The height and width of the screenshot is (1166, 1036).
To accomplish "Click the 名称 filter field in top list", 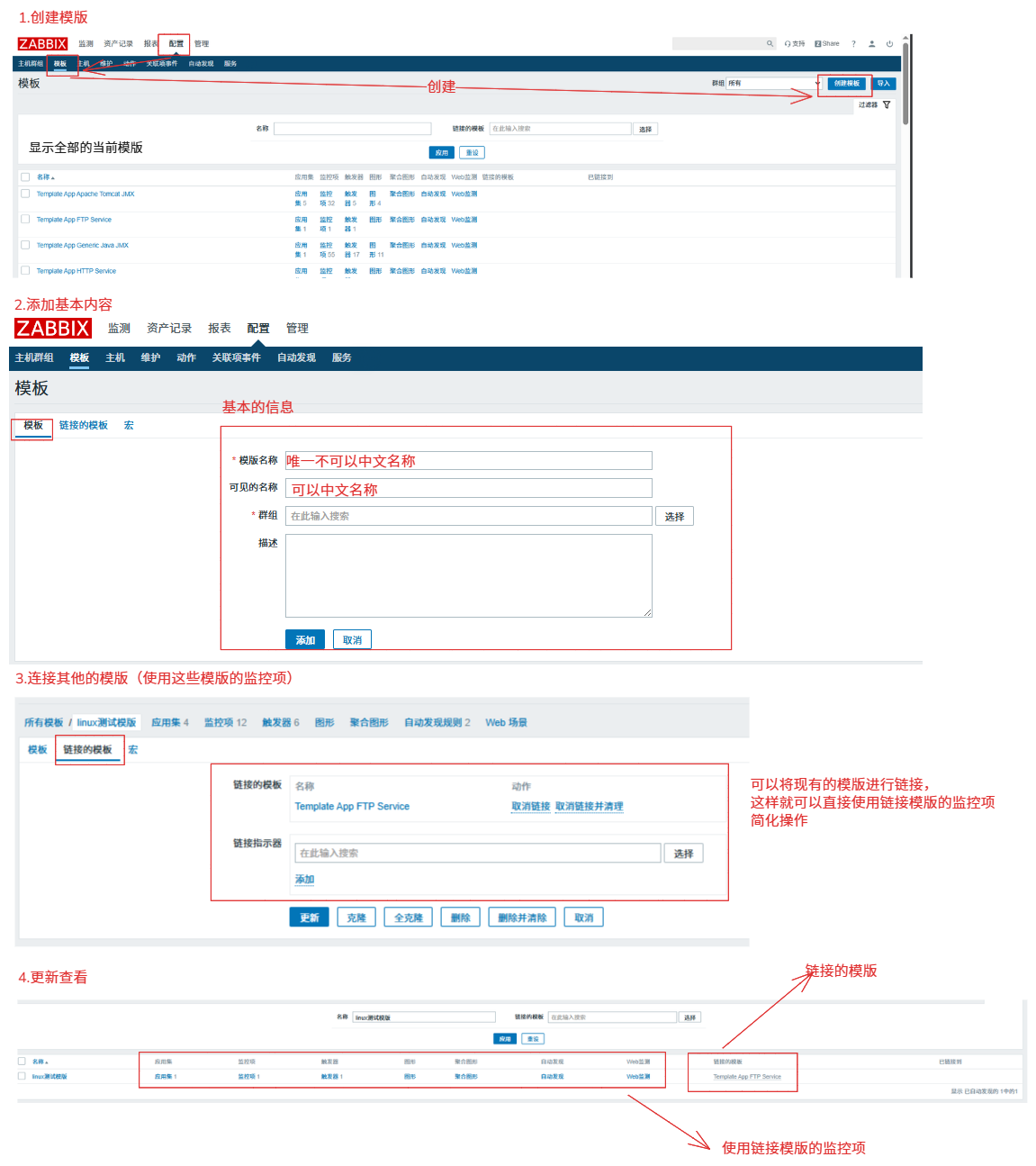I will [x=353, y=129].
